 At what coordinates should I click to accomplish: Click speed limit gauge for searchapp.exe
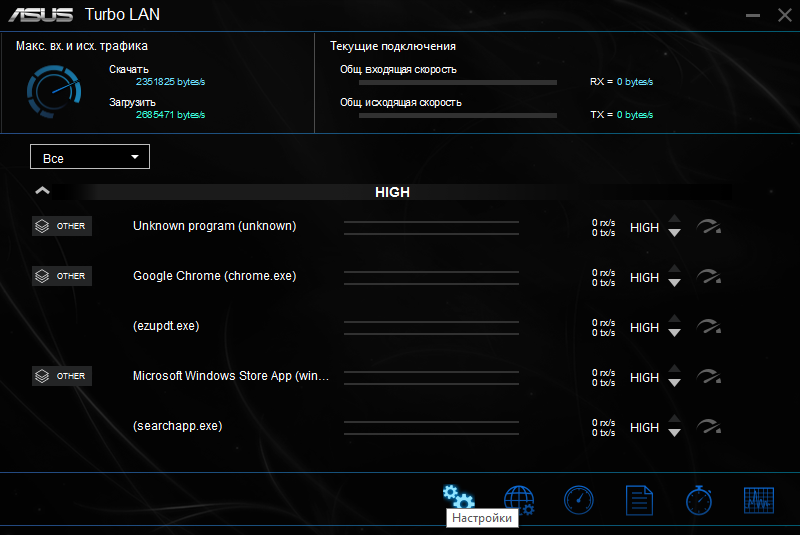[709, 426]
